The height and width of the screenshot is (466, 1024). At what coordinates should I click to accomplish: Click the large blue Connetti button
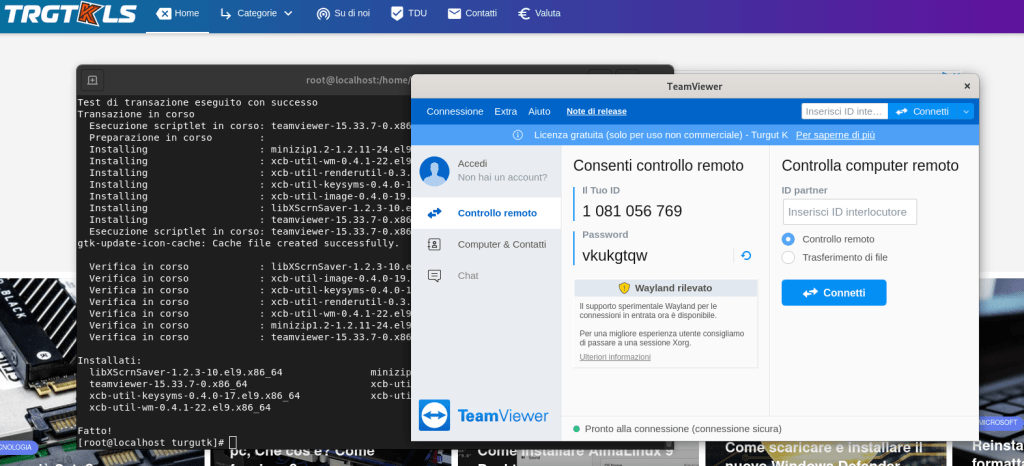(833, 292)
